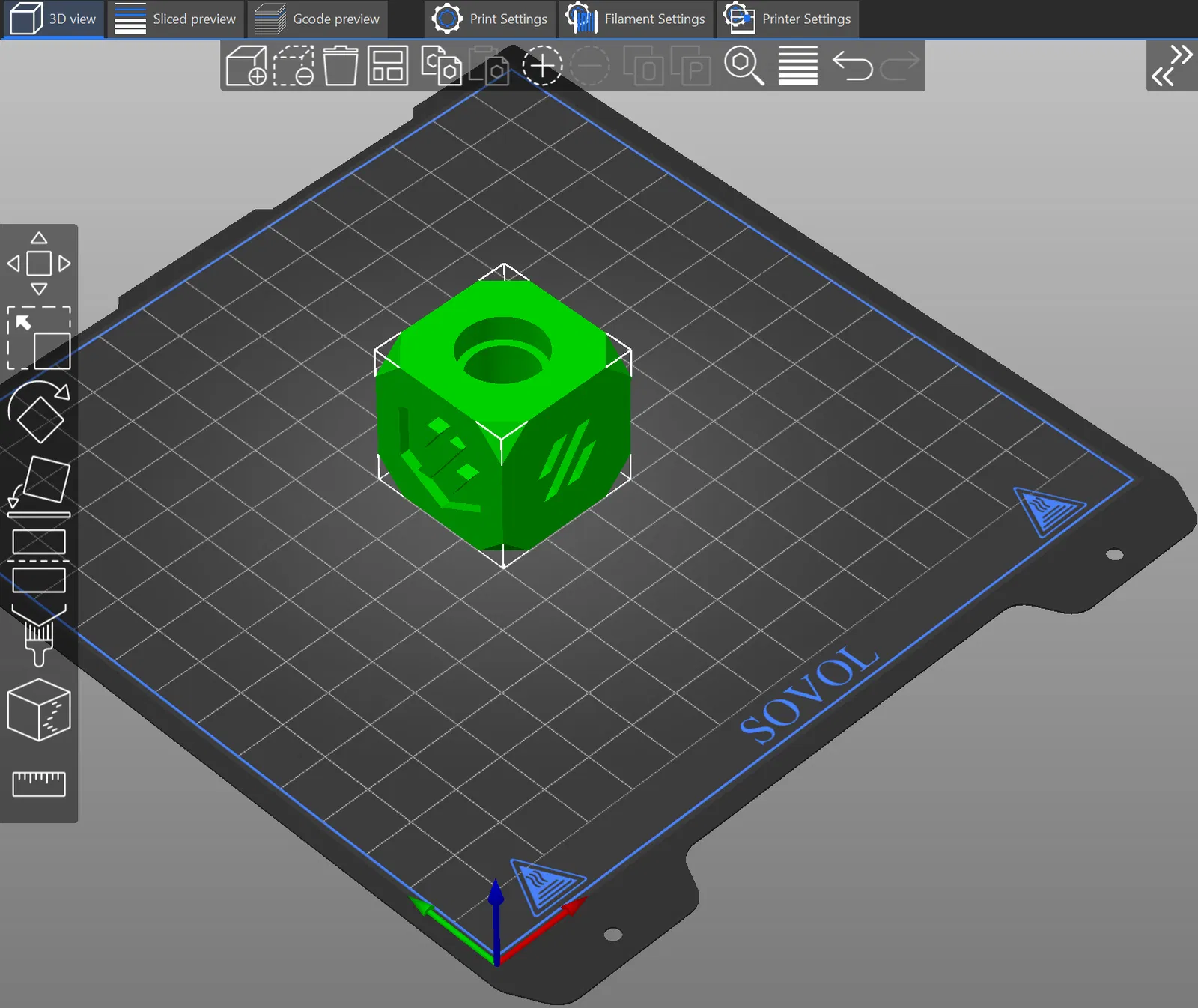Click the Add object cube icon
Image resolution: width=1198 pixels, height=1008 pixels.
click(246, 66)
